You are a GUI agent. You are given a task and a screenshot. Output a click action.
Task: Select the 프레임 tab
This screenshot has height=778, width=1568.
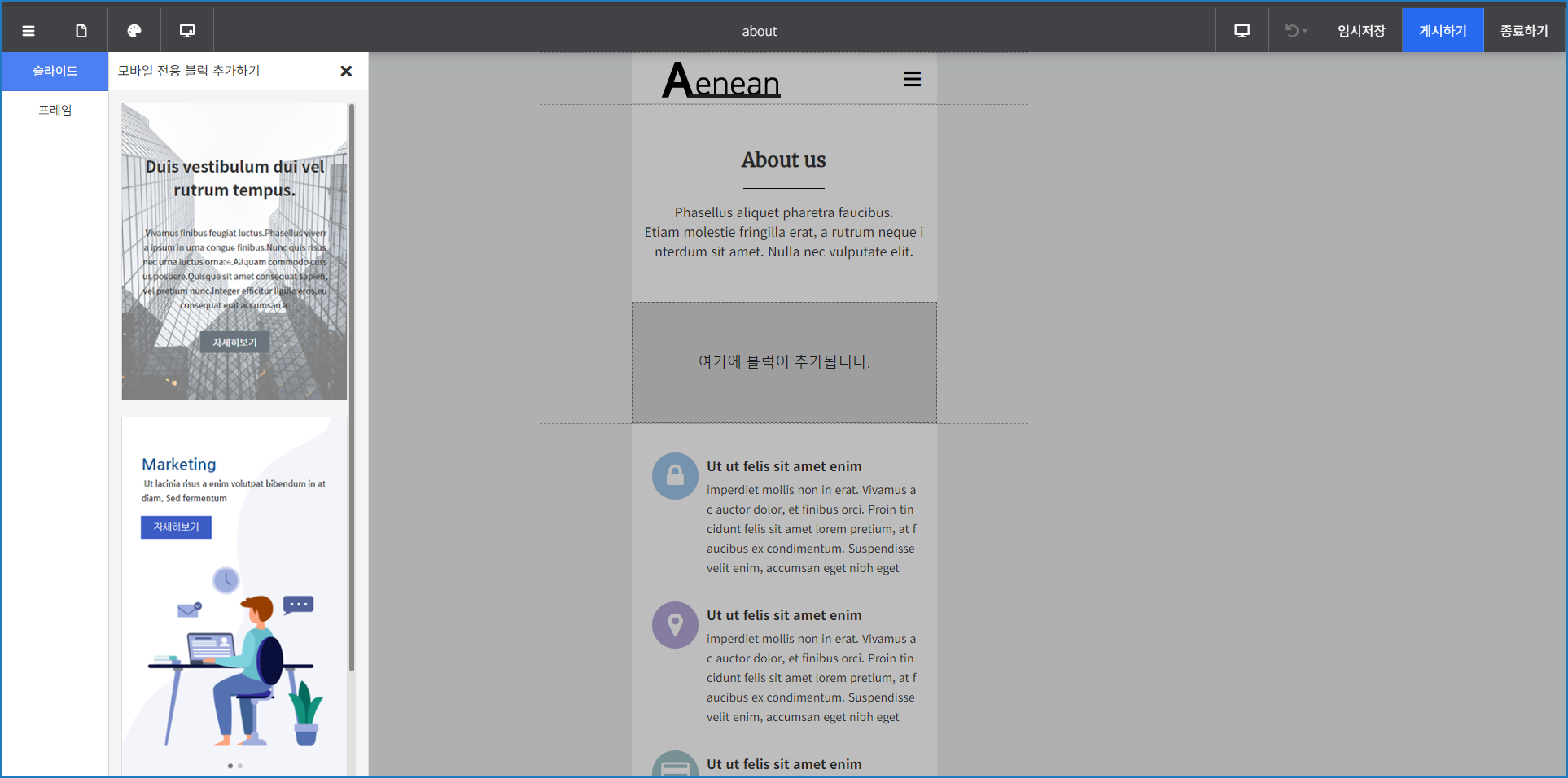click(55, 110)
